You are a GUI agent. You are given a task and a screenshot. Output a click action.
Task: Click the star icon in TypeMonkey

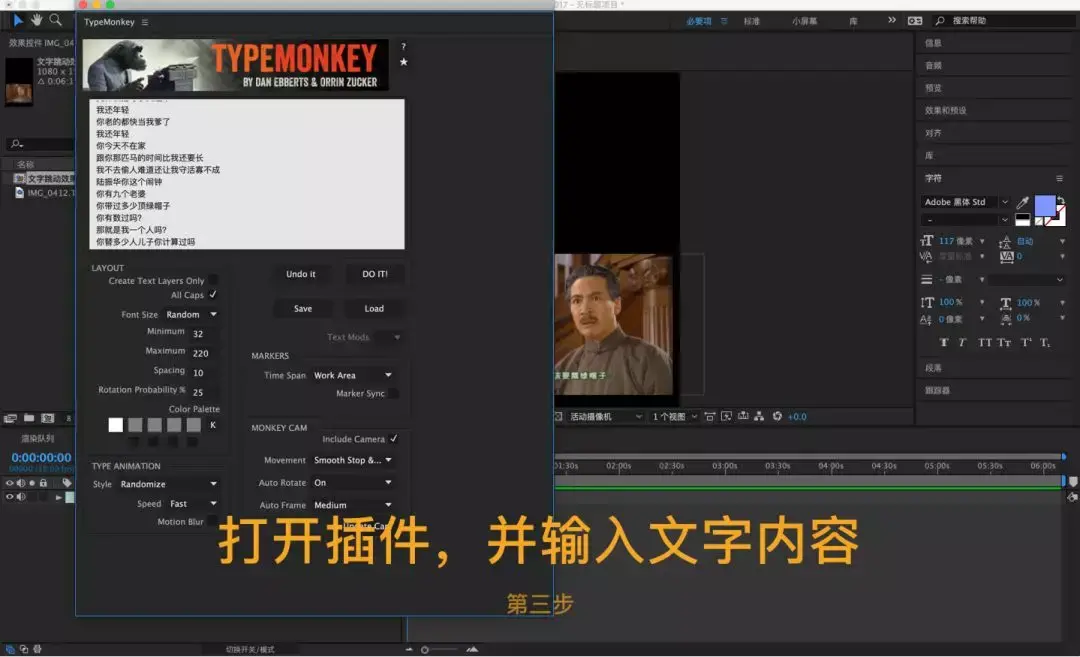[404, 62]
